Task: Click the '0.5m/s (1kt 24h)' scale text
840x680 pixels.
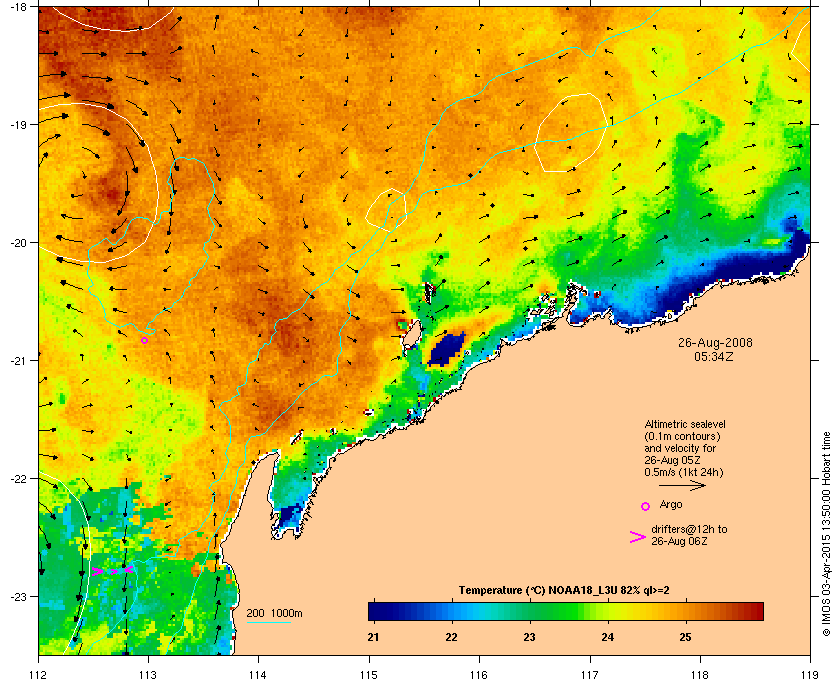Action: point(684,473)
